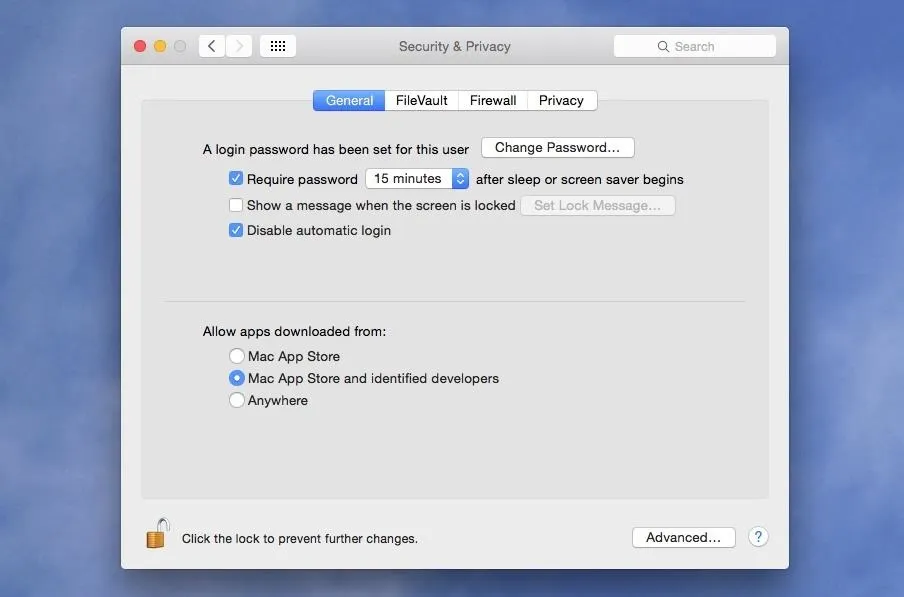Close window with the red button
Screen dimensions: 904x597
tap(140, 46)
